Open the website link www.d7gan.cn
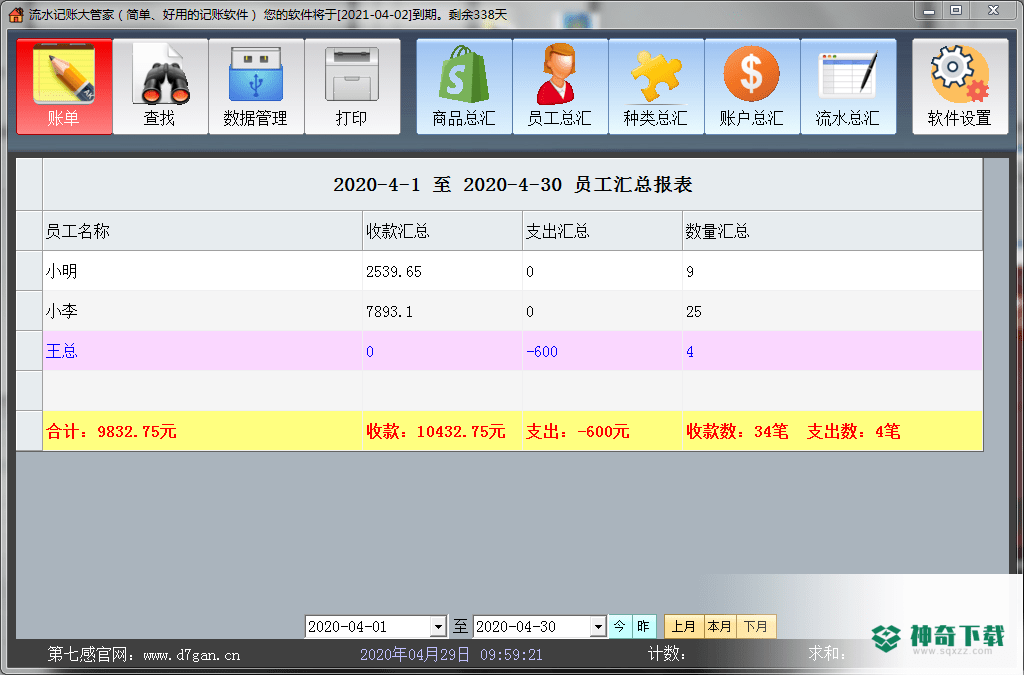 [x=191, y=655]
